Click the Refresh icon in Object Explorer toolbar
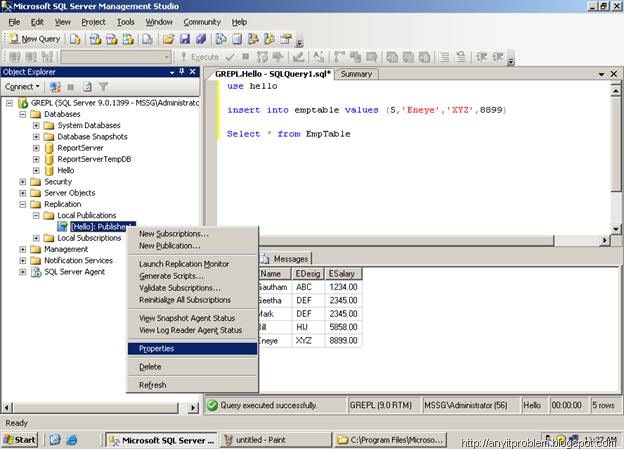This screenshot has height=449, width=624. (x=87, y=86)
